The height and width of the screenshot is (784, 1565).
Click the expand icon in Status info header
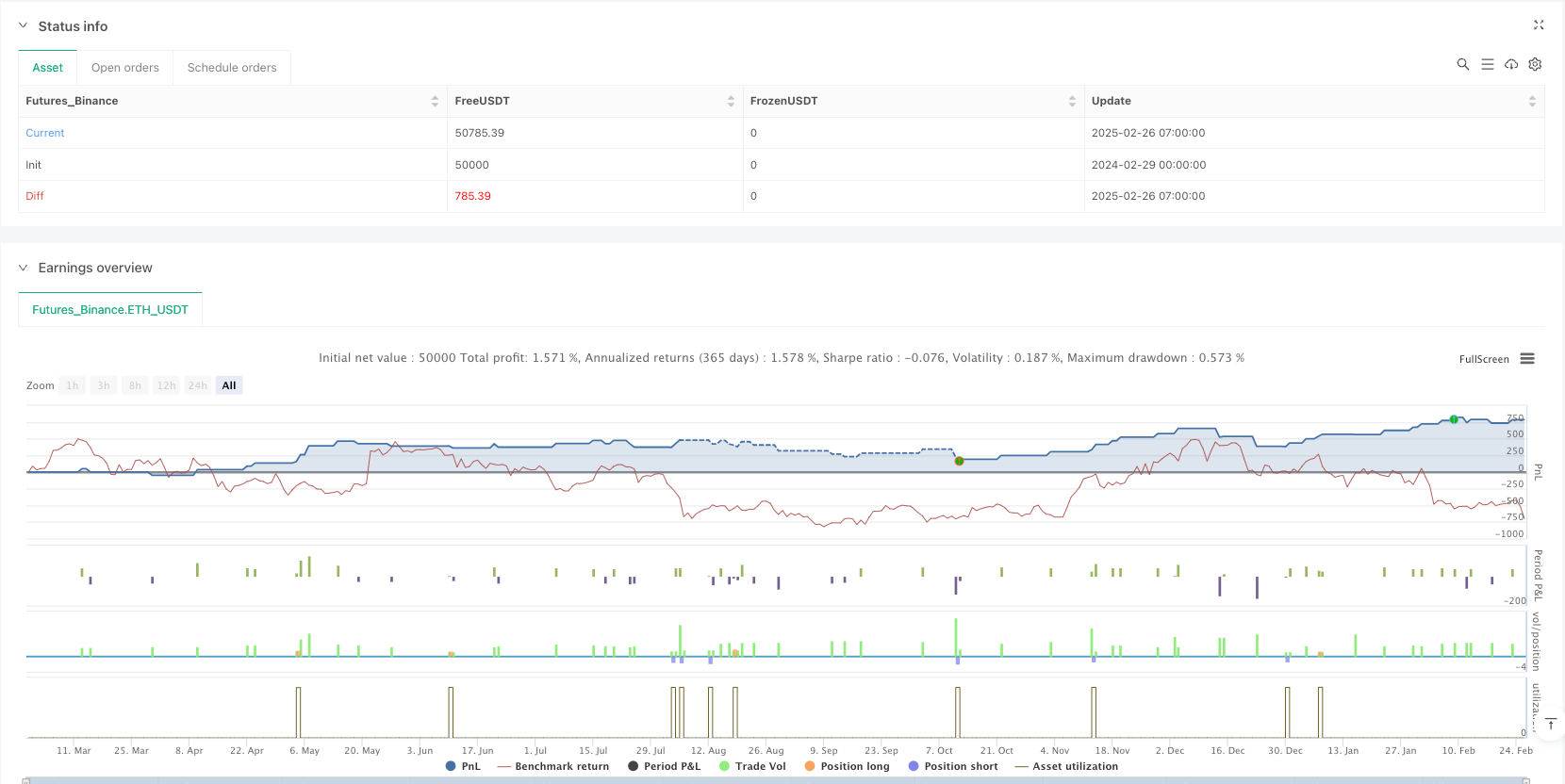(1539, 25)
